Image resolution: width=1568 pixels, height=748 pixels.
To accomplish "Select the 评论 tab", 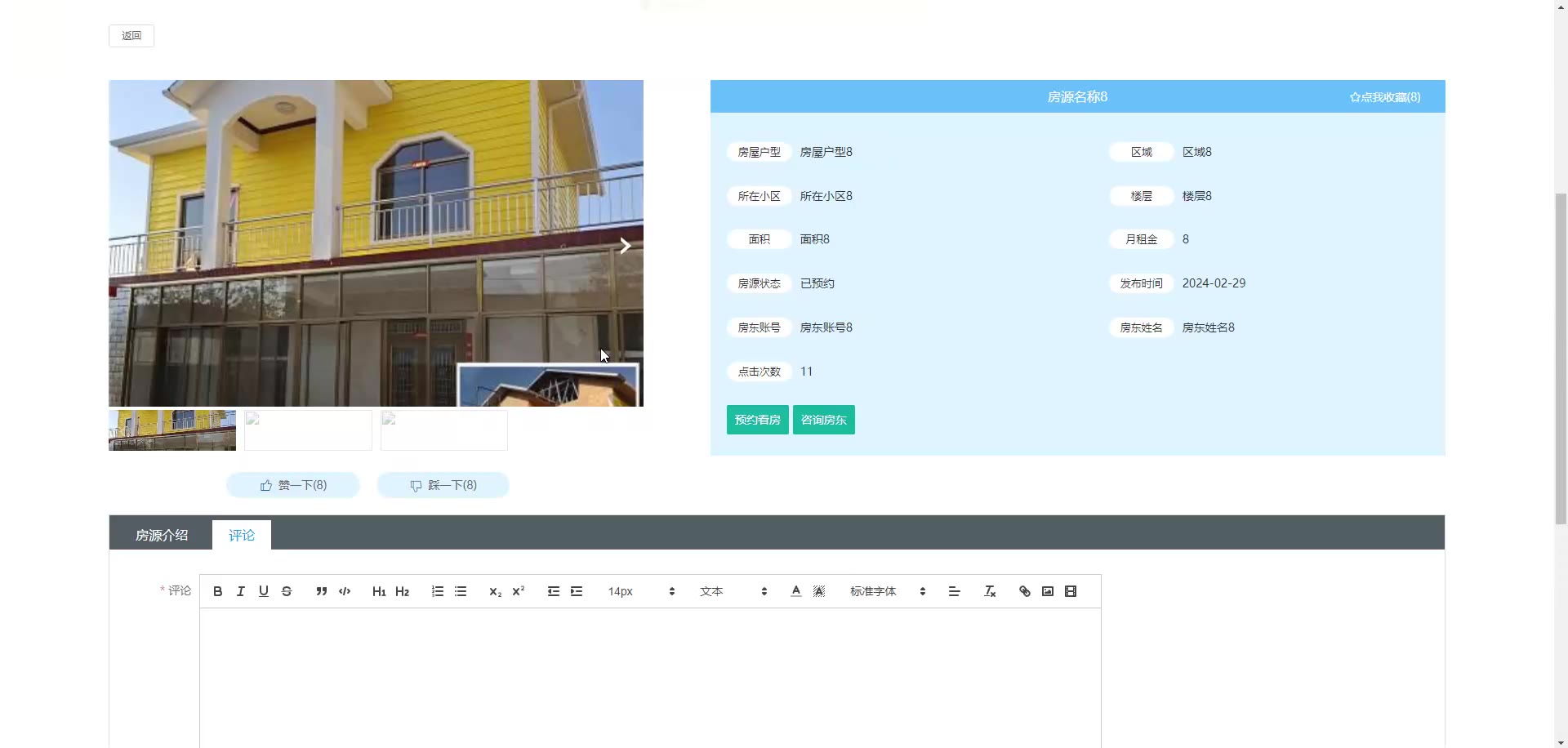I will coord(242,535).
